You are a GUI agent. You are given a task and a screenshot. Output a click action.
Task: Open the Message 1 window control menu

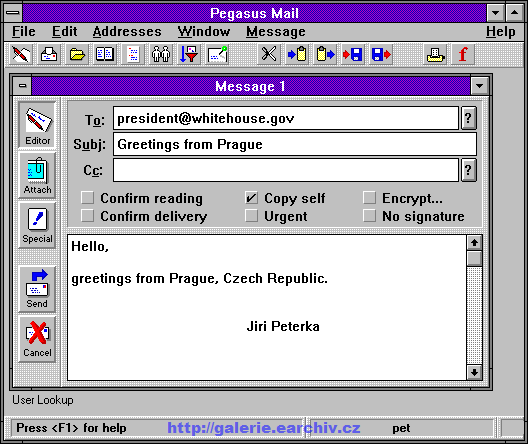23,86
